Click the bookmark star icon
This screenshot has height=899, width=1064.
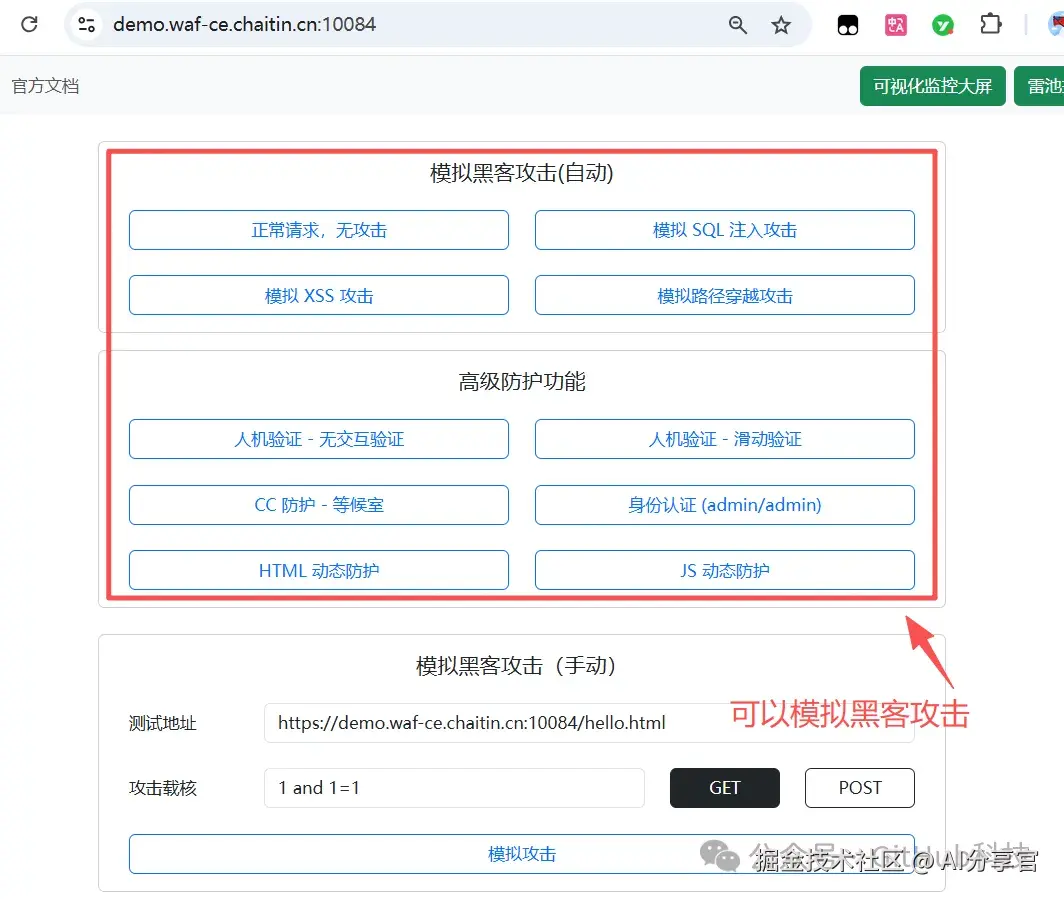tap(781, 25)
